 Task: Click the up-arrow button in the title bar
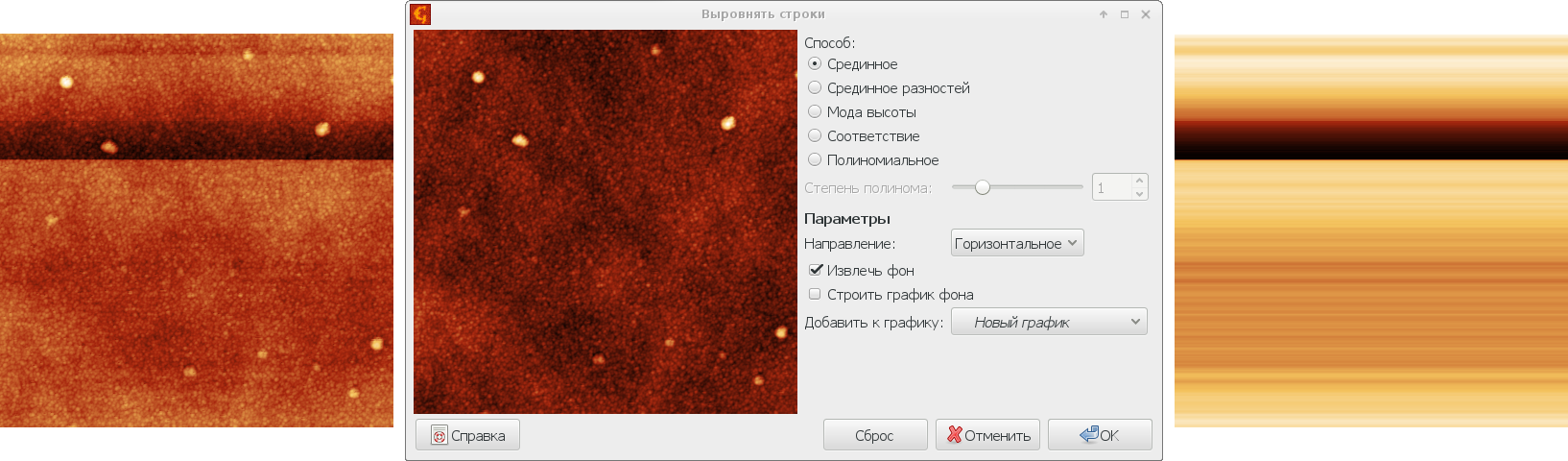pyautogui.click(x=1104, y=14)
